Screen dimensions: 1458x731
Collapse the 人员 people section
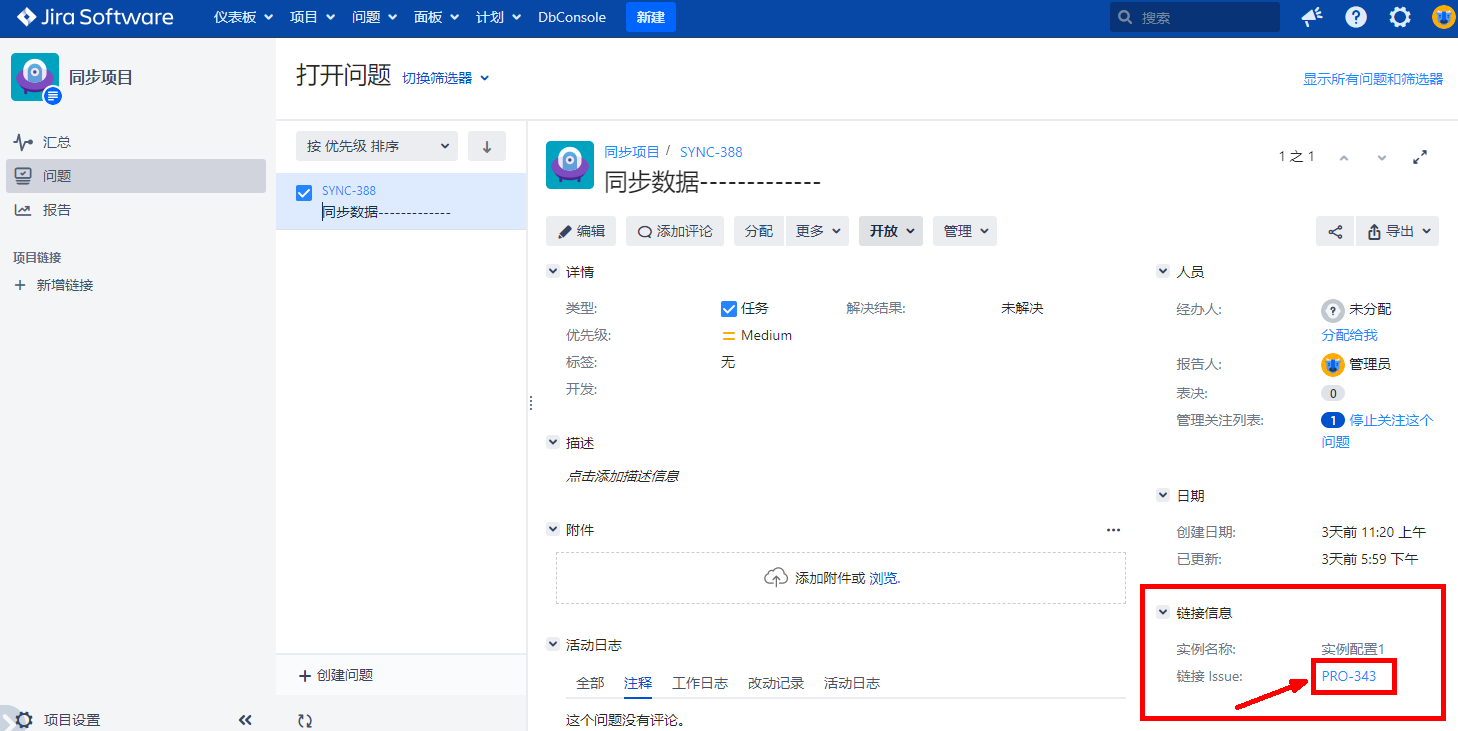click(x=1163, y=272)
